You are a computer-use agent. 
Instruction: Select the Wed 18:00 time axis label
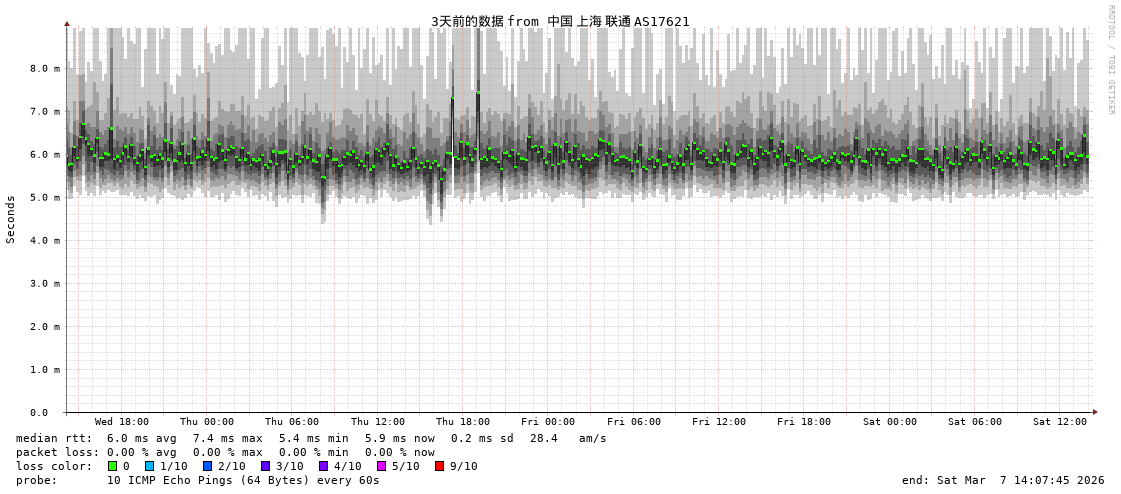122,422
